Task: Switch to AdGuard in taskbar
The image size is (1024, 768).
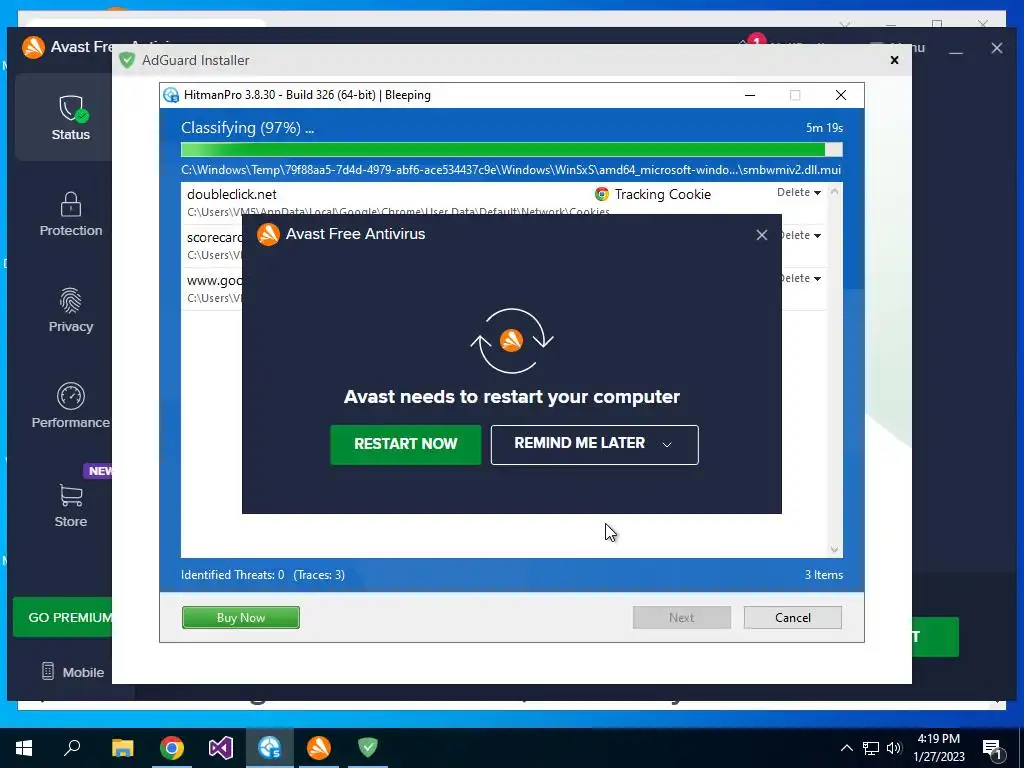Action: point(368,748)
